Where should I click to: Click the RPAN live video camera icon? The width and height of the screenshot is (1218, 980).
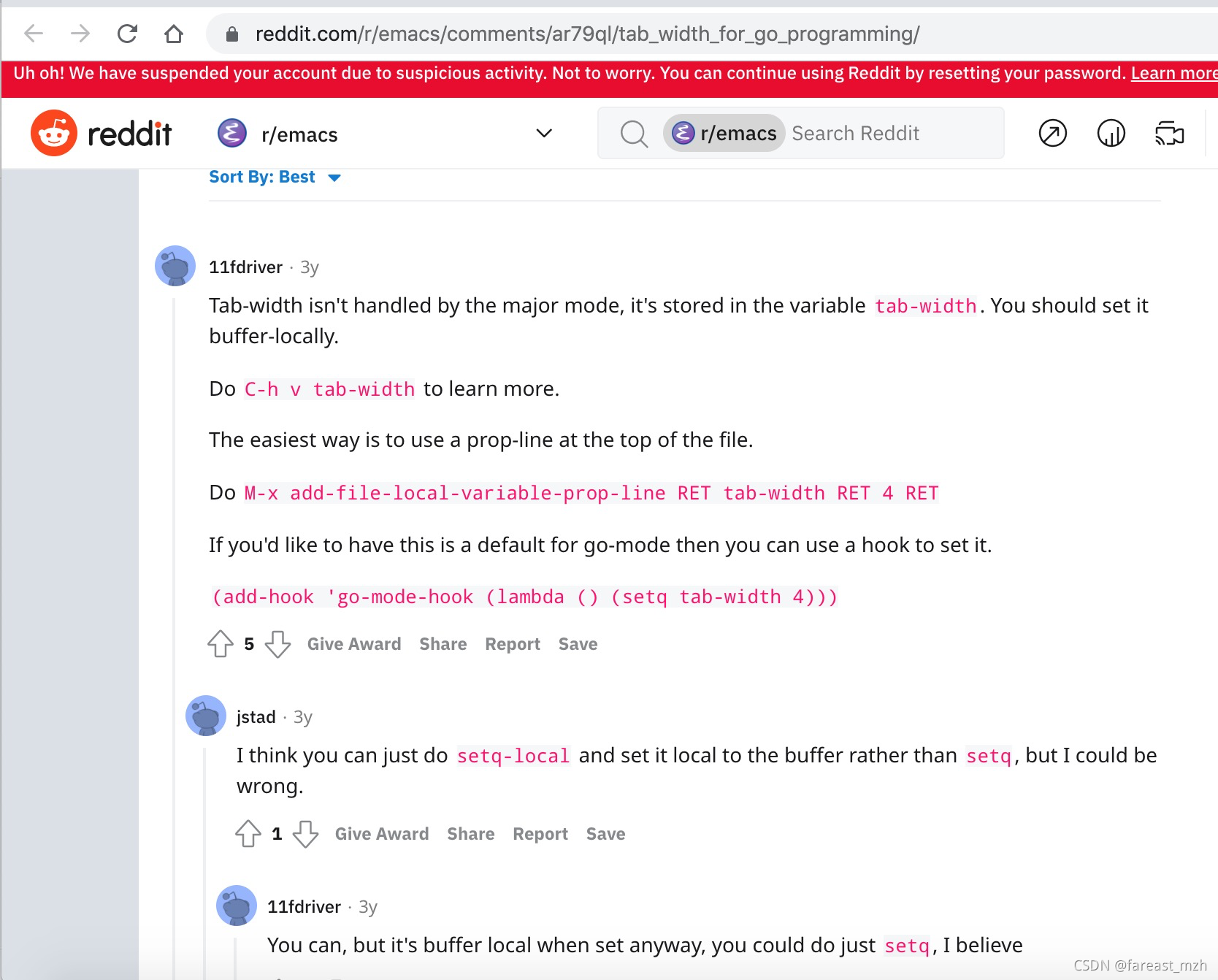click(x=1169, y=133)
